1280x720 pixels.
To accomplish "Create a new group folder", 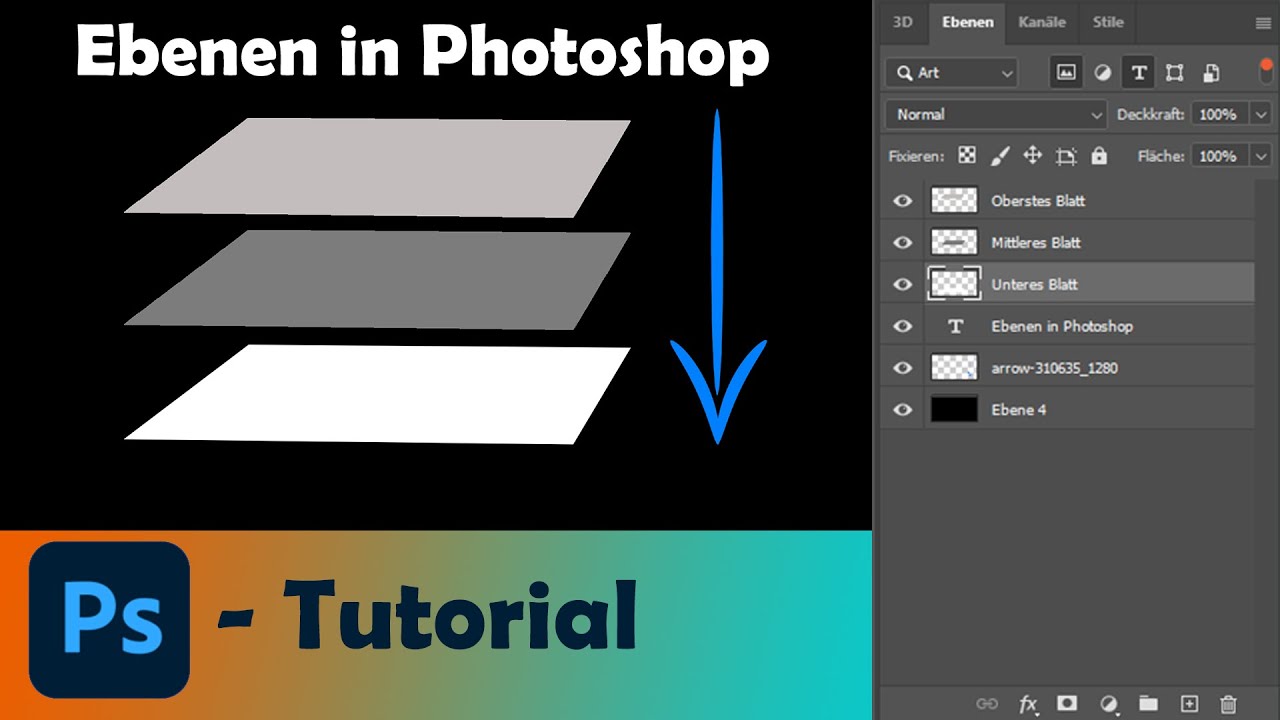I will tap(1147, 704).
